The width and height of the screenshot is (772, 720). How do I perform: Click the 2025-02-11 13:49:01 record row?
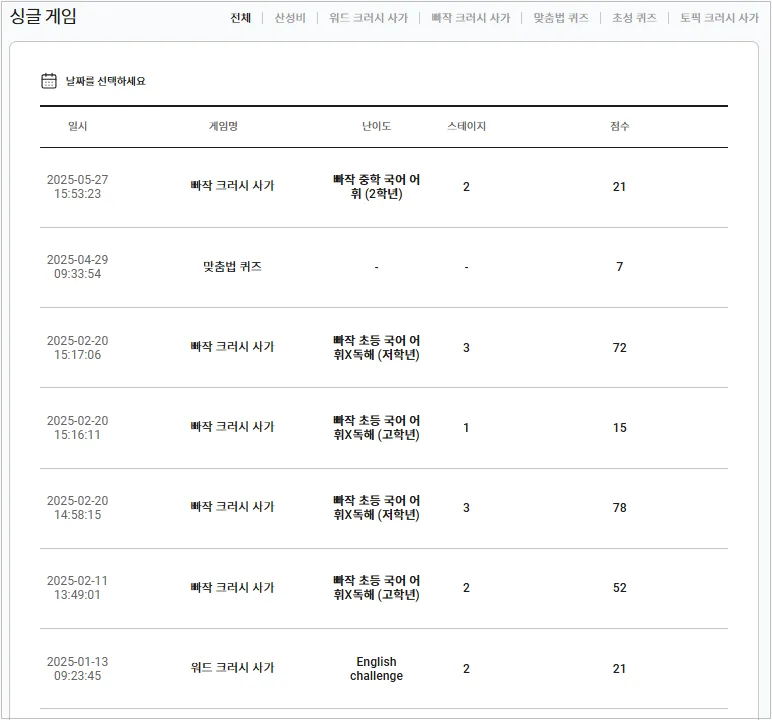pos(384,588)
